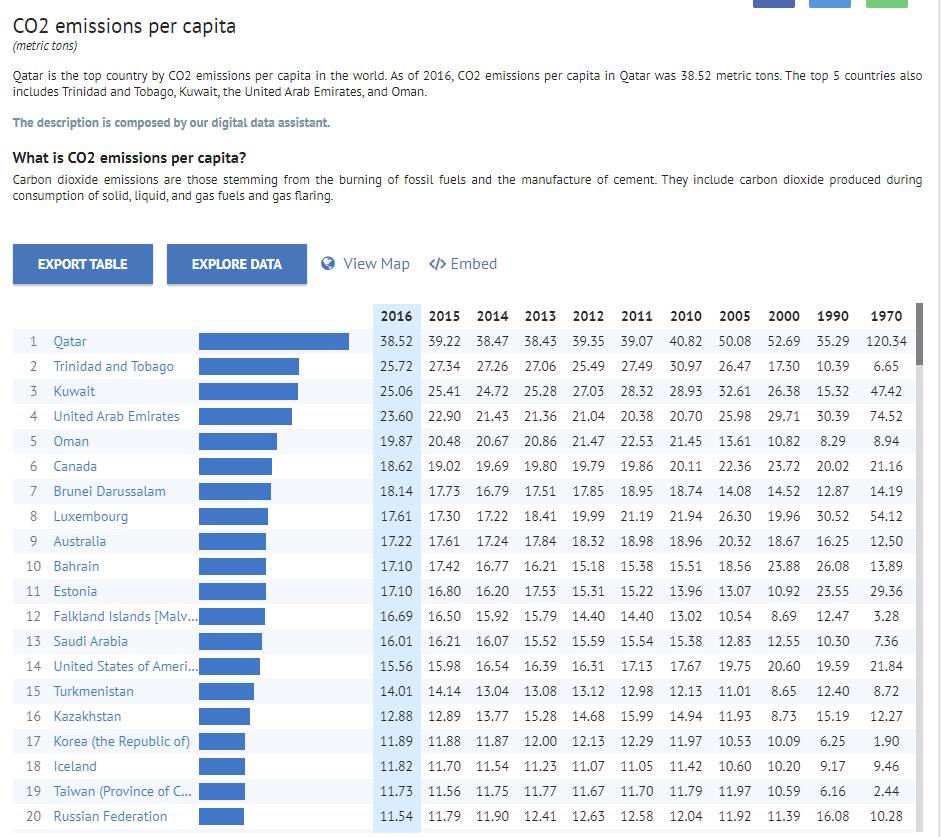This screenshot has height=837, width=941.
Task: Select the 2000 column header
Action: pos(784,316)
